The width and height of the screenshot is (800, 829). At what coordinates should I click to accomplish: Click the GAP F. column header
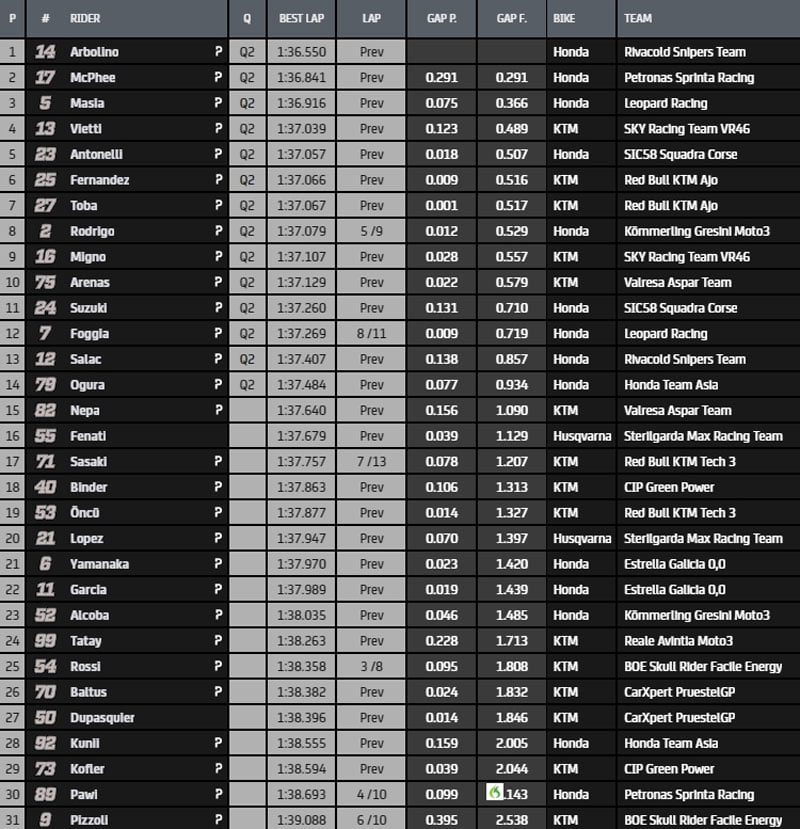(512, 18)
